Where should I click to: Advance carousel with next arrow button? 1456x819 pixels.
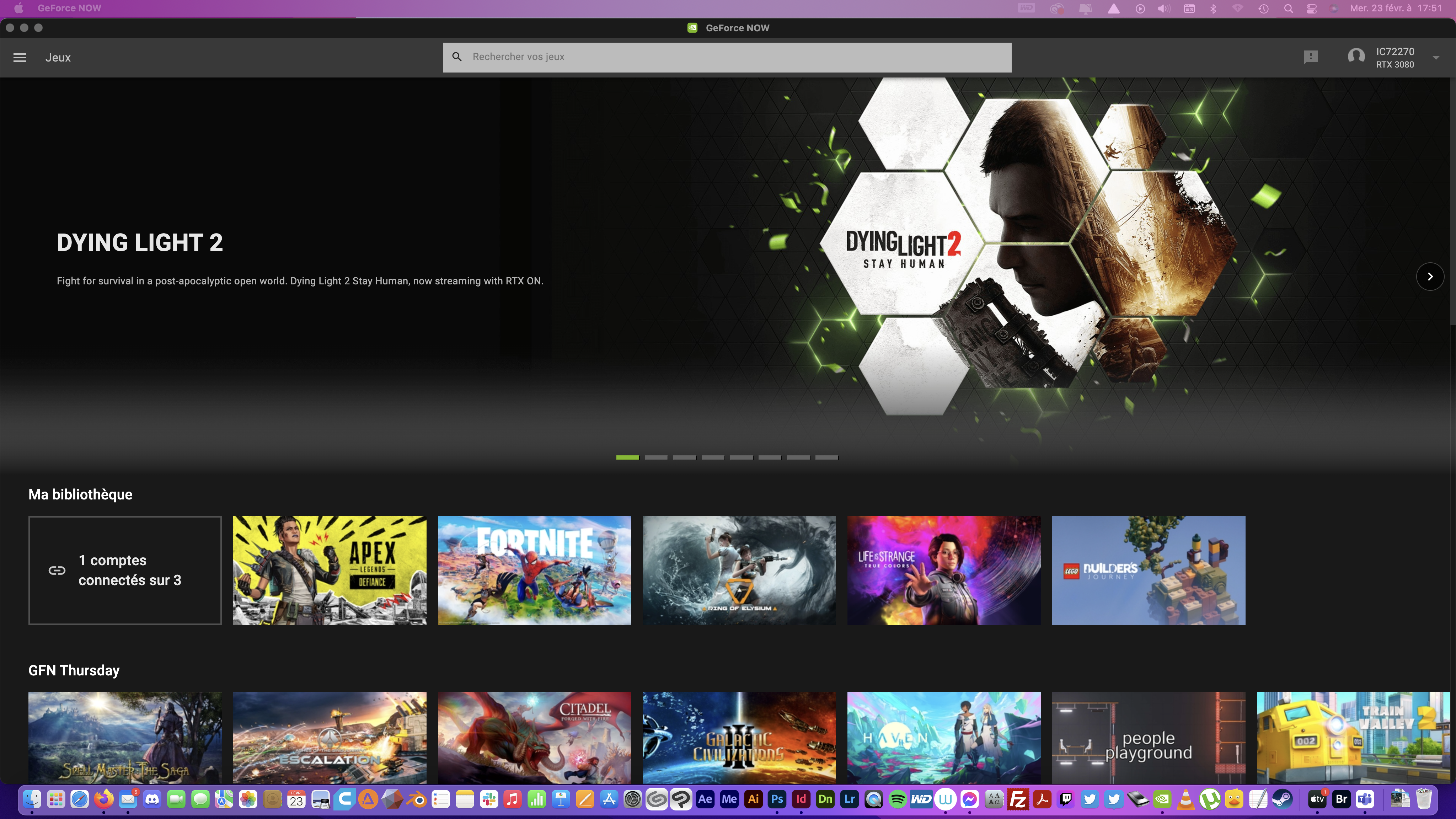(1430, 277)
